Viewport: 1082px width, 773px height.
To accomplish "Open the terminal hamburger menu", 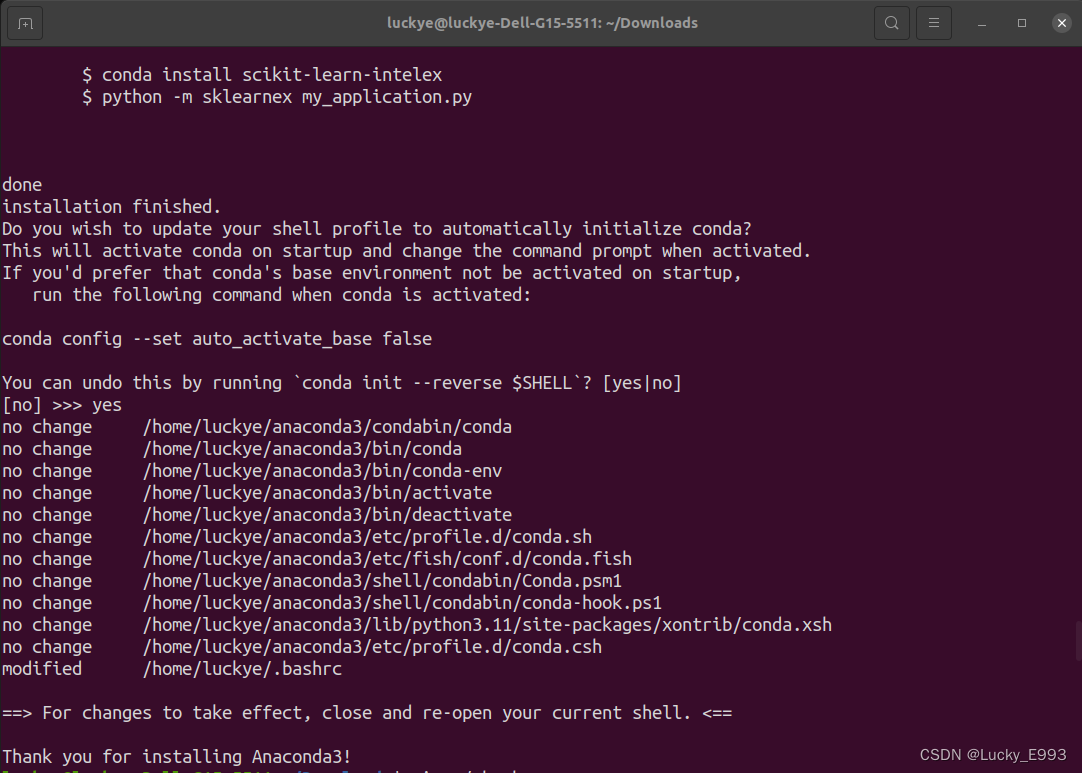I will [x=933, y=22].
